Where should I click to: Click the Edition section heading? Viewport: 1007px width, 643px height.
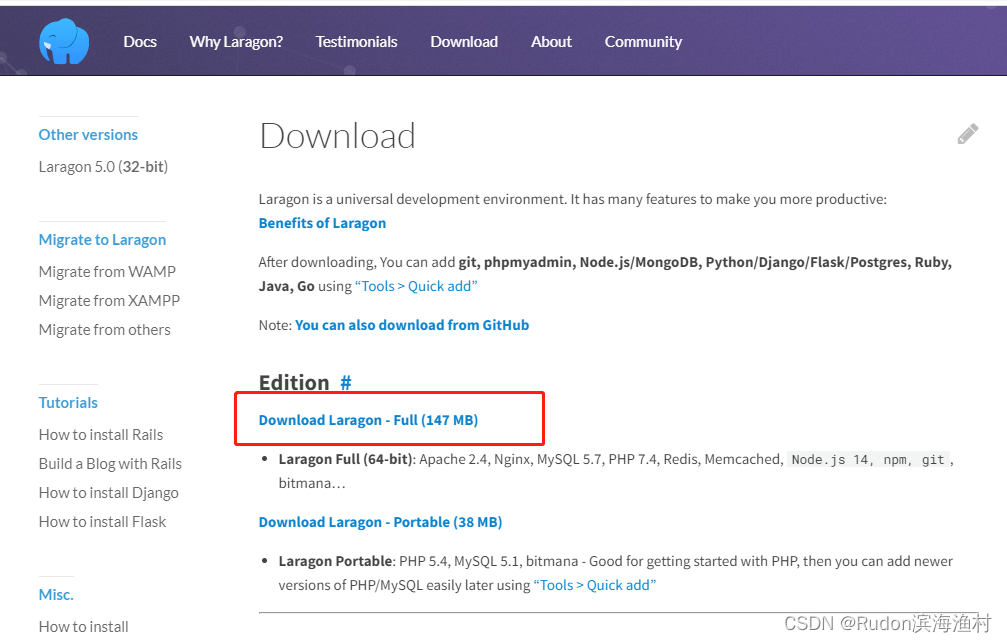click(x=294, y=383)
